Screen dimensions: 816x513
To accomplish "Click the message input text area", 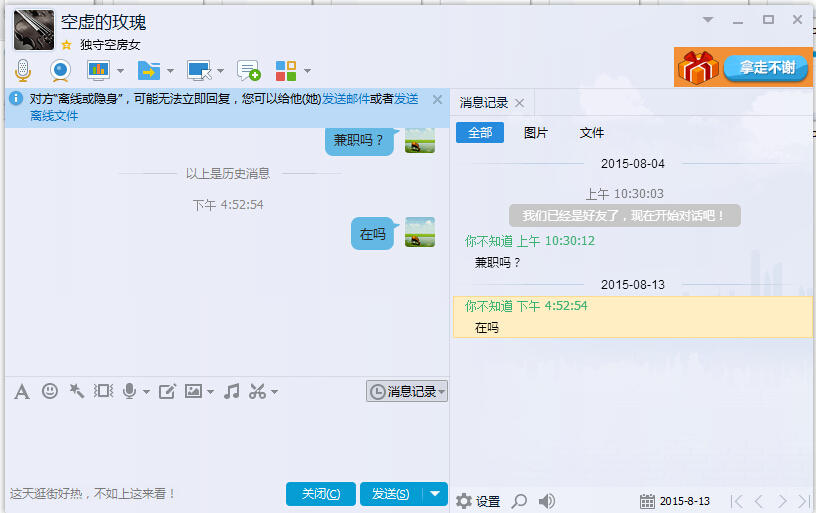I will tap(227, 442).
